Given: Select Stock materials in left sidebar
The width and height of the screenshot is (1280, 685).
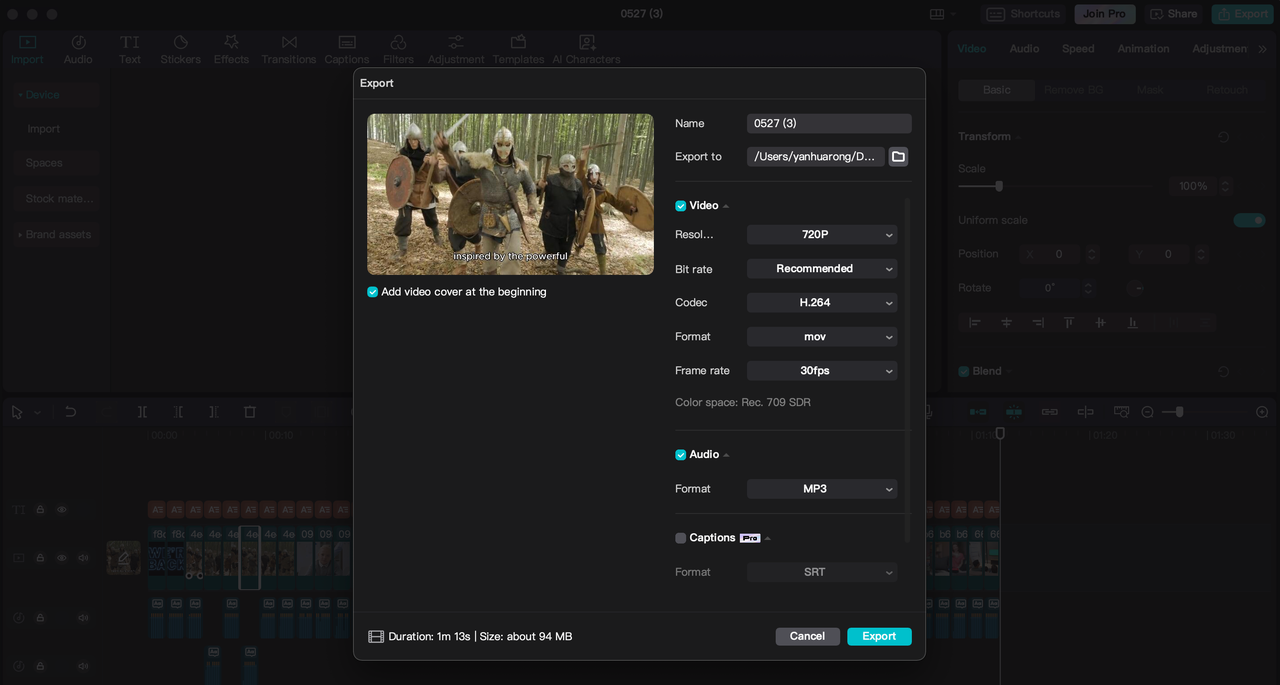Looking at the screenshot, I should [x=59, y=198].
